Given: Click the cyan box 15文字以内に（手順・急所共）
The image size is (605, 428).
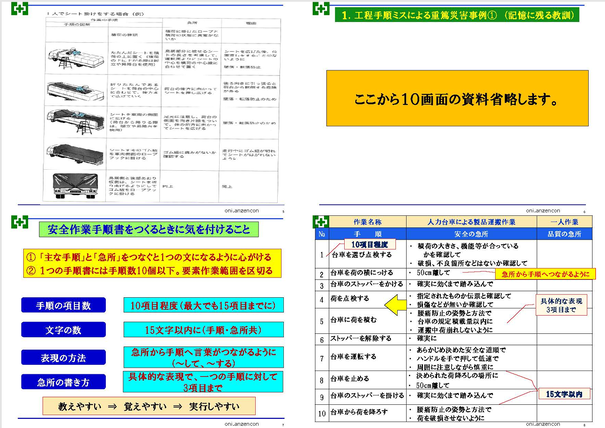Looking at the screenshot, I should point(203,330).
